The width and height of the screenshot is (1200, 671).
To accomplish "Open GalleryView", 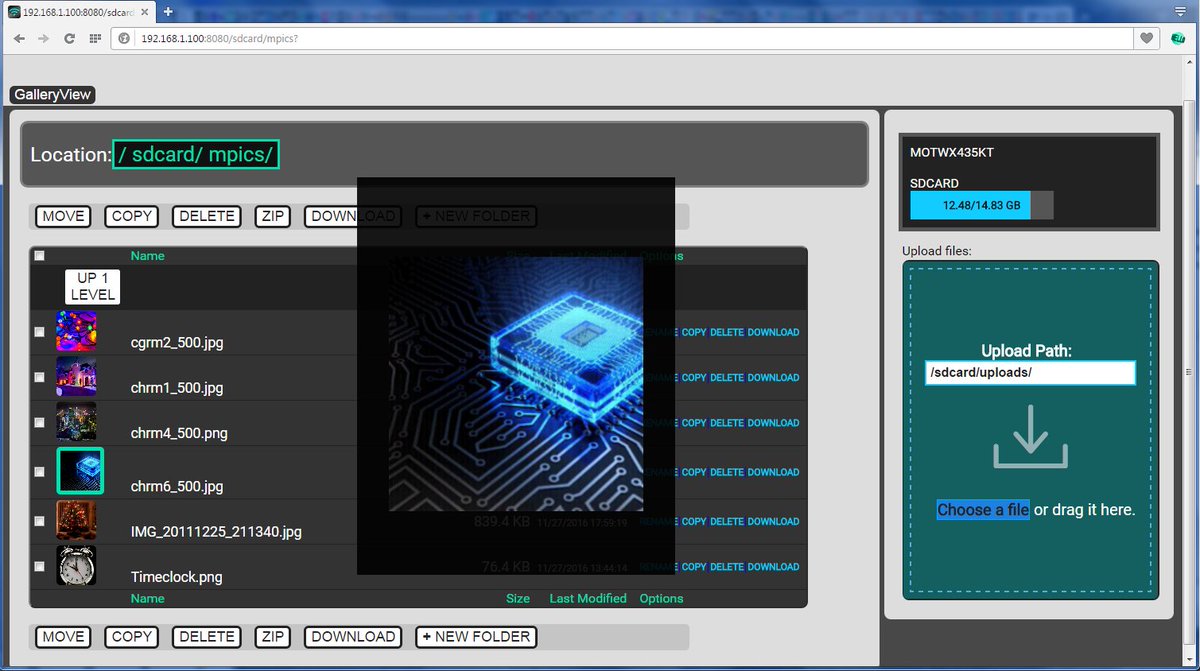I will (x=53, y=95).
